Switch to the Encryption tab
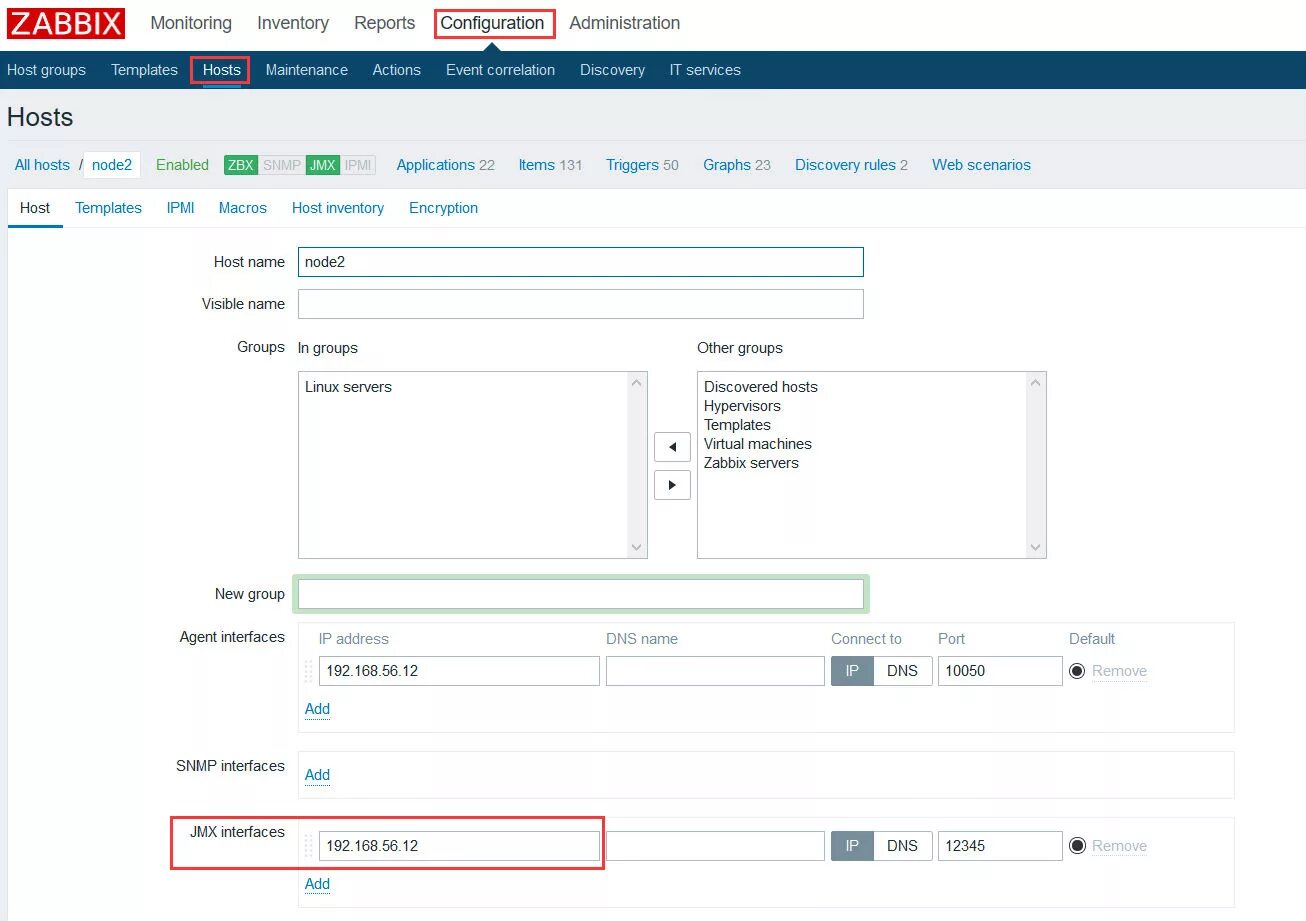The height and width of the screenshot is (921, 1306). (443, 208)
